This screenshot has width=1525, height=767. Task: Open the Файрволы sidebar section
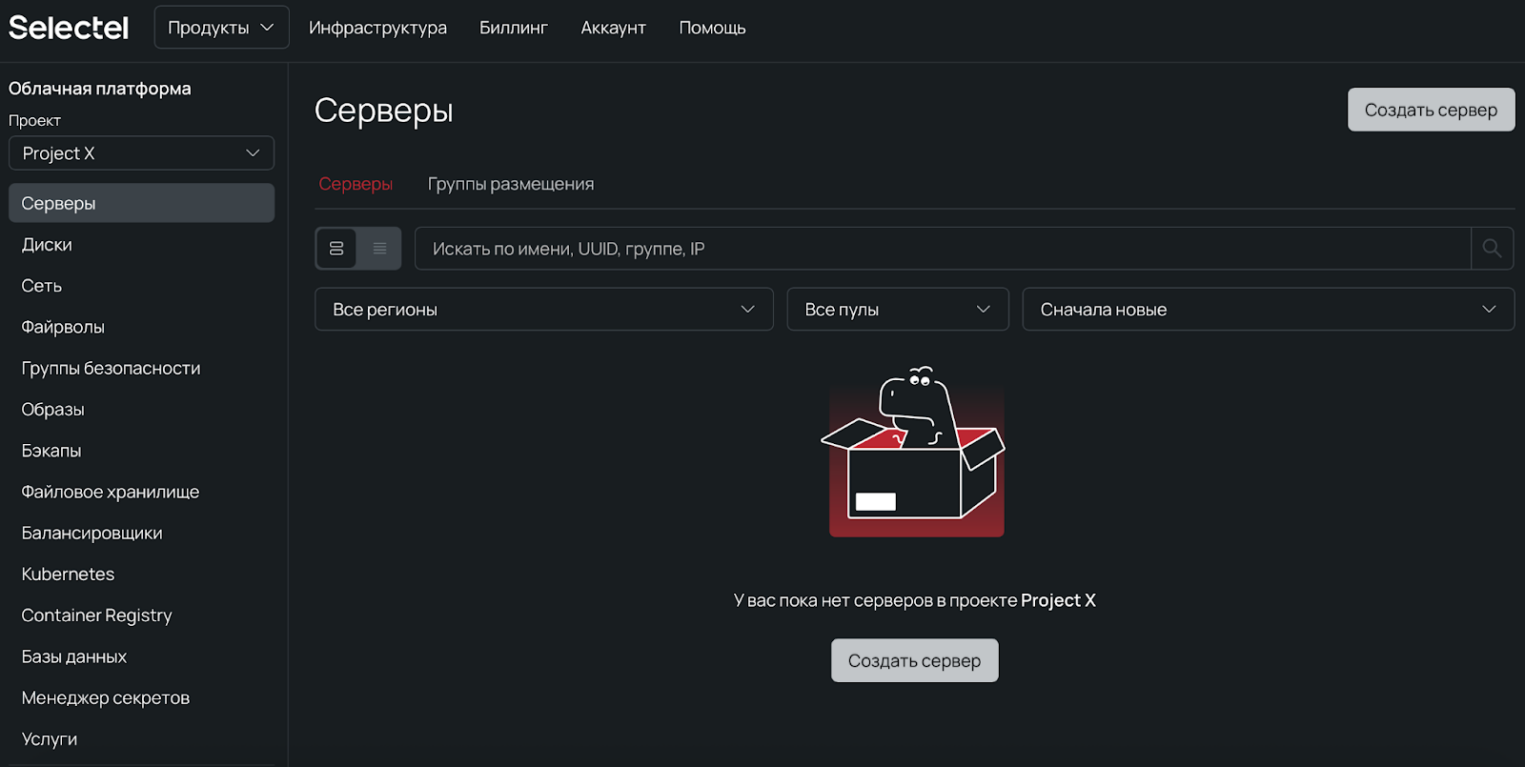63,327
